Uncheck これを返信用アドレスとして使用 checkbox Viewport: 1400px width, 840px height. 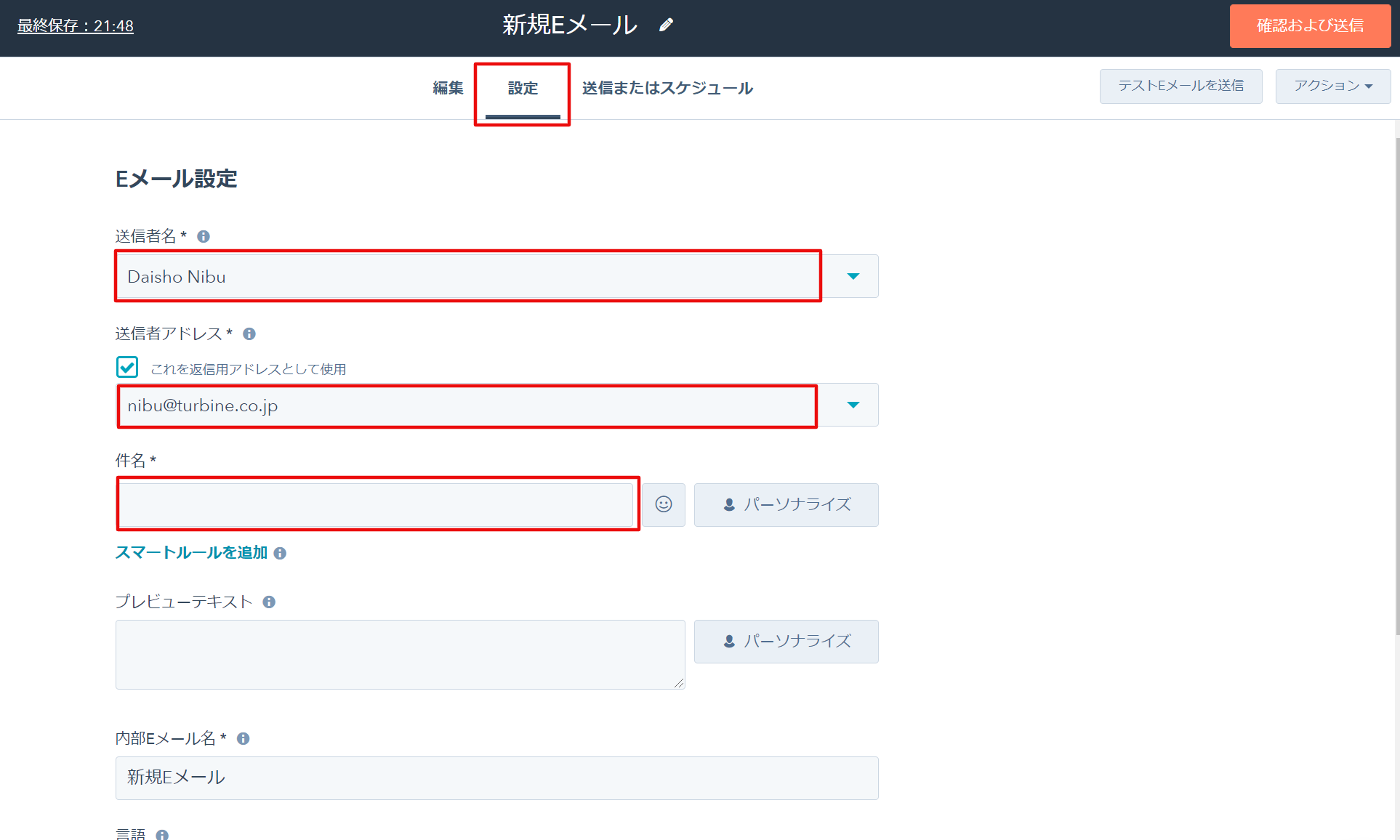coord(127,367)
